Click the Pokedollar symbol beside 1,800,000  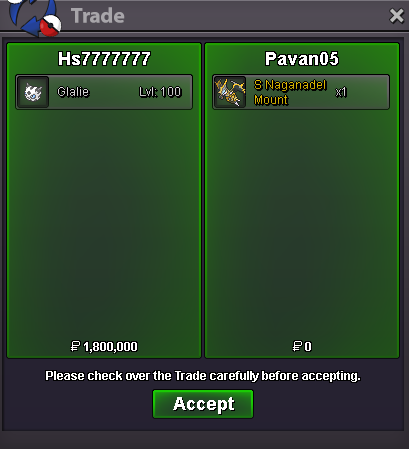[75, 346]
